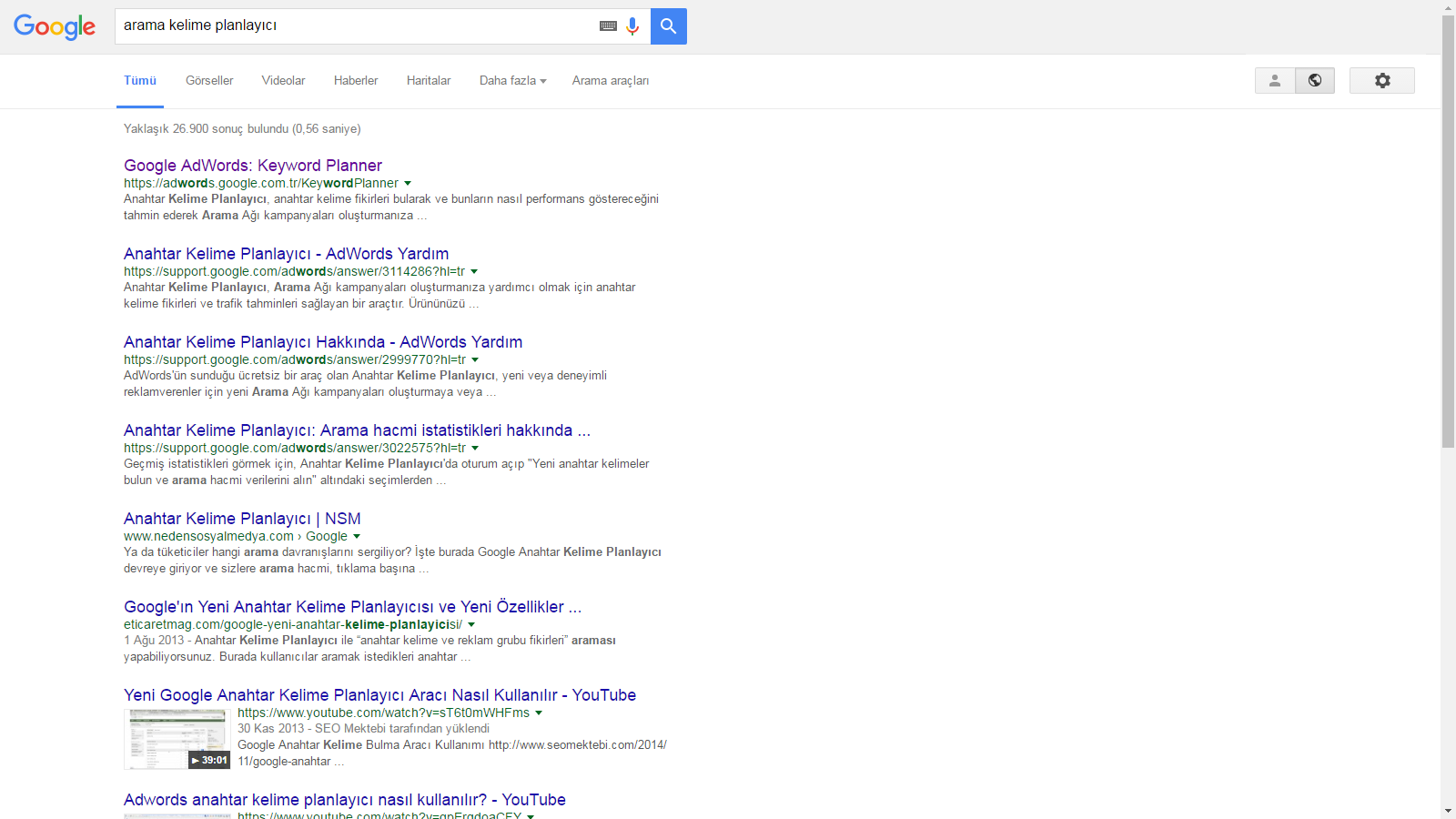Click the scrollbar down arrow
The width and height of the screenshot is (1456, 819).
[1448, 811]
